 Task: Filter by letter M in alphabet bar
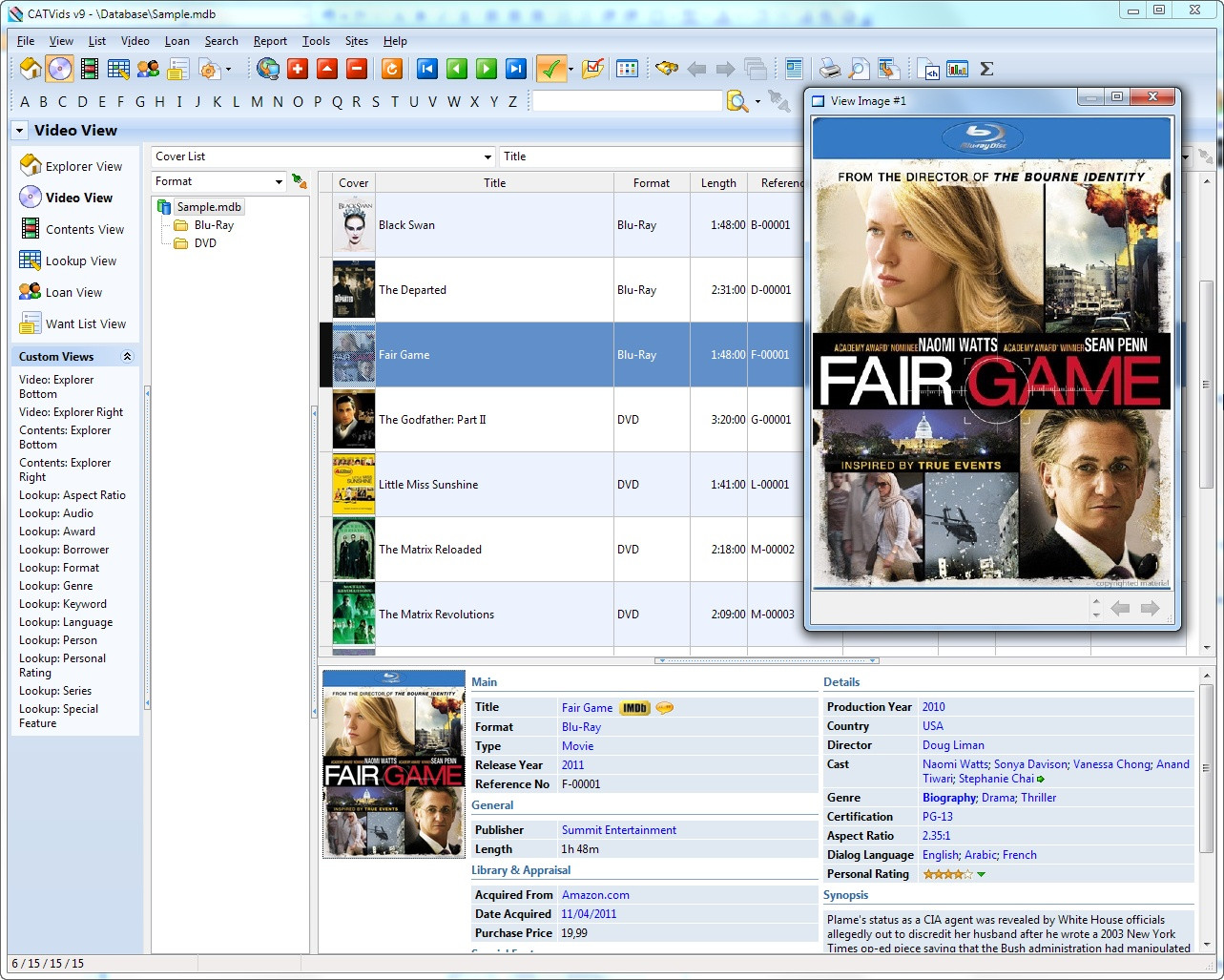click(x=258, y=102)
